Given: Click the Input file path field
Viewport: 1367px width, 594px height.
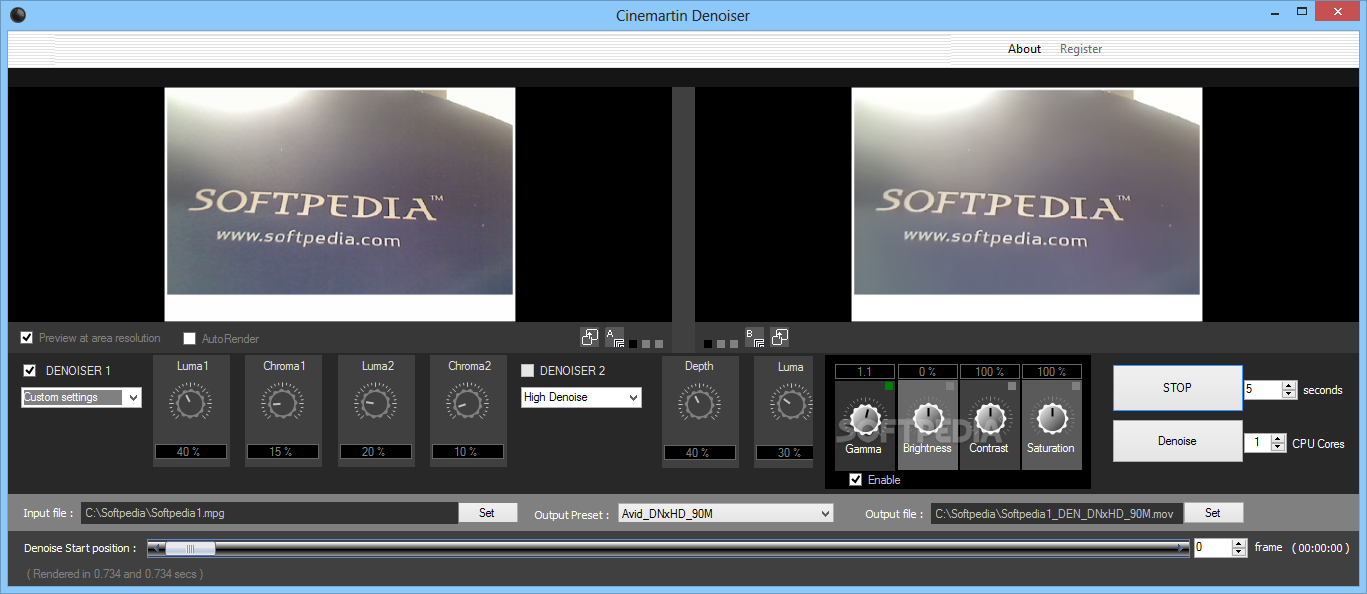Looking at the screenshot, I should pyautogui.click(x=269, y=513).
